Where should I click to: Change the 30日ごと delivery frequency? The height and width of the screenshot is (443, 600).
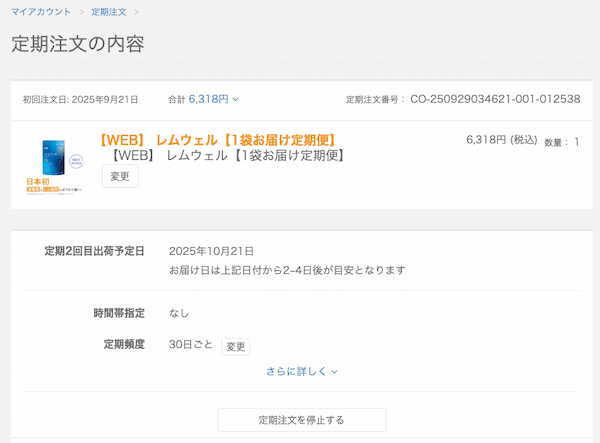(235, 346)
